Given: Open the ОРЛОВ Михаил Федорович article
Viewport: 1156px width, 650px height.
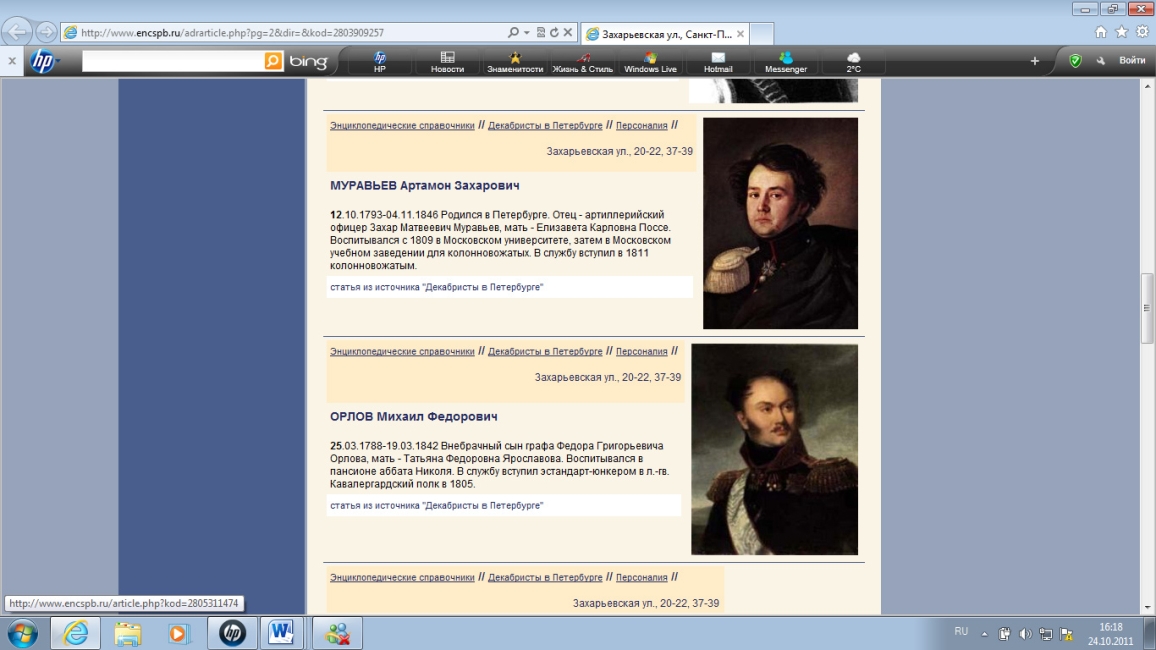Looking at the screenshot, I should pyautogui.click(x=414, y=416).
